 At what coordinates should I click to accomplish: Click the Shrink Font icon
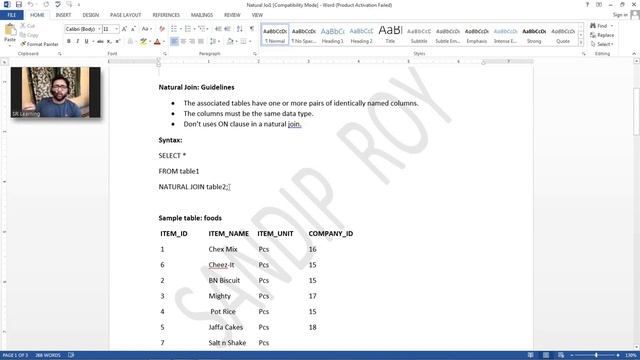tap(133, 29)
